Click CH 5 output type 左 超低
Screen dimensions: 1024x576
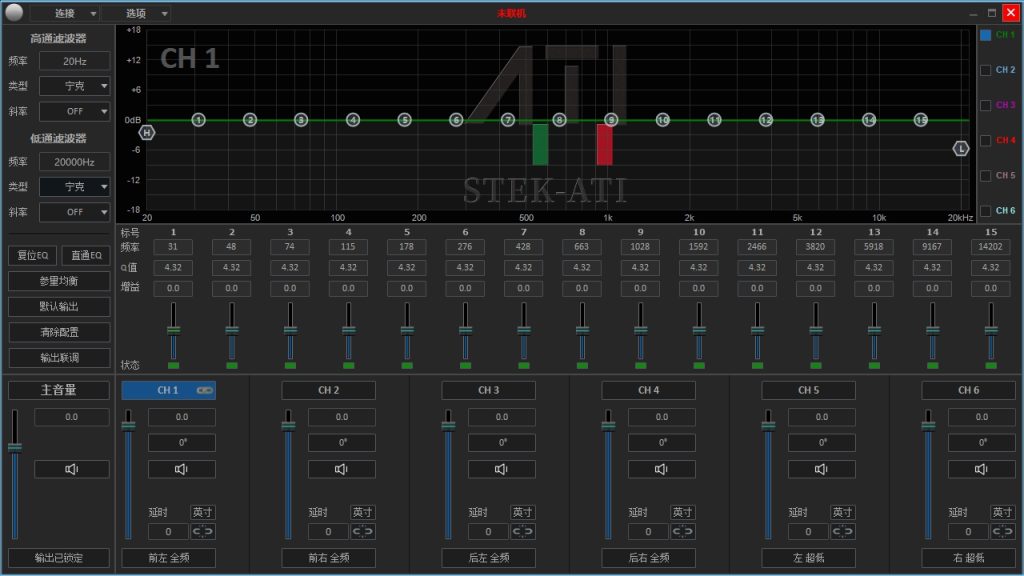click(x=808, y=558)
